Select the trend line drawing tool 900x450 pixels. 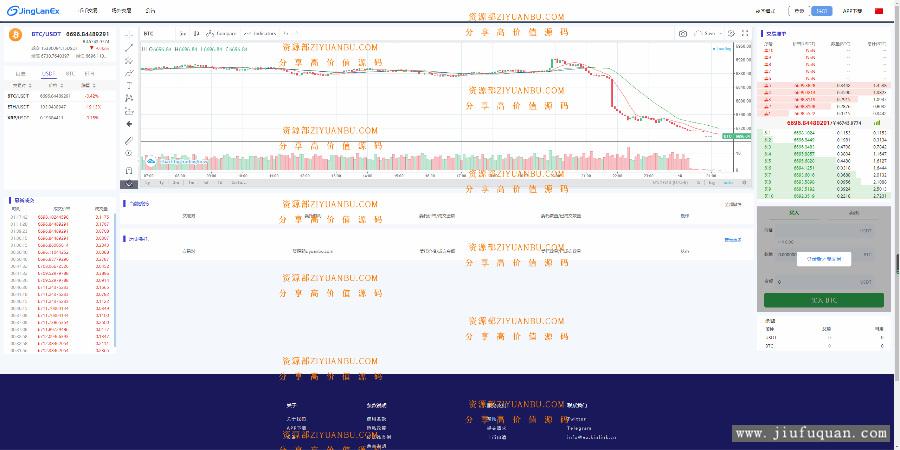(129, 48)
